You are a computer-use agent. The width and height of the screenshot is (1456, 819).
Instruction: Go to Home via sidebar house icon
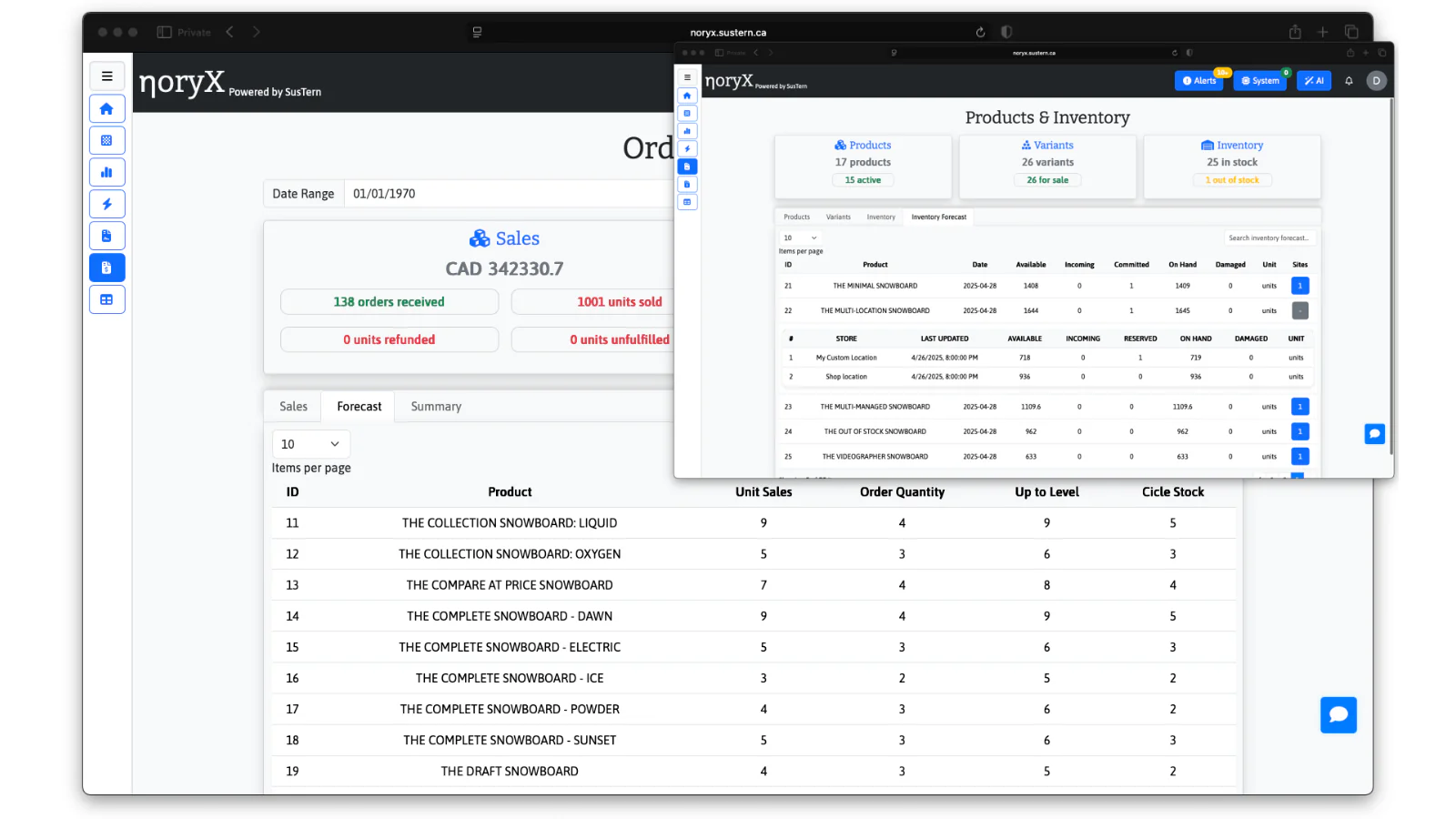106,108
